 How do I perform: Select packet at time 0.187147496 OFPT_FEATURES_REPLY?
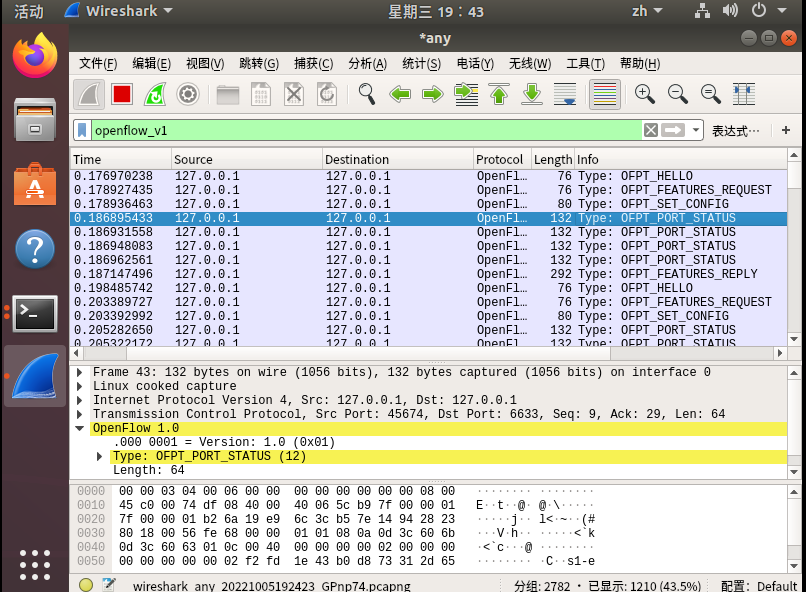428,274
